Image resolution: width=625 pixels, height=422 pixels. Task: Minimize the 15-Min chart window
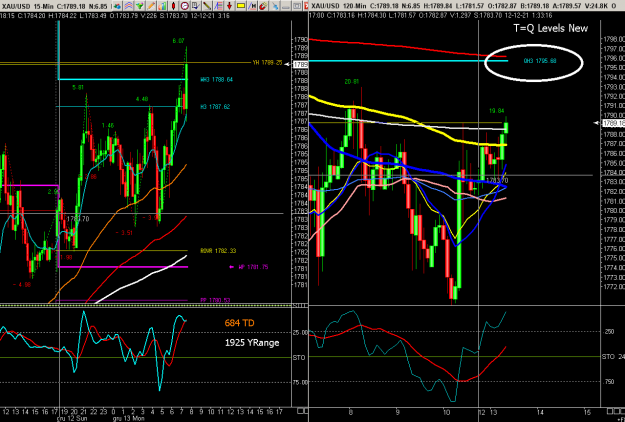tap(285, 6)
